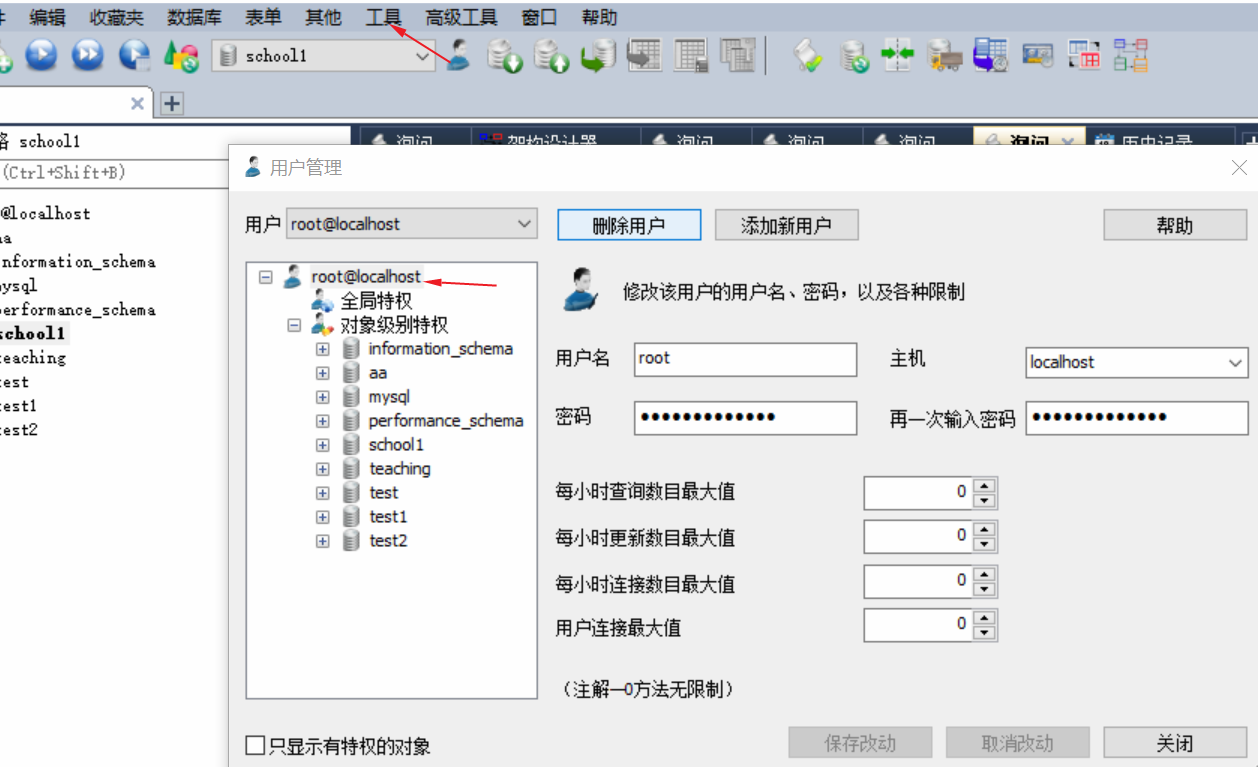Select the database import icon with green up arrow
The image size is (1258, 767).
click(x=553, y=56)
